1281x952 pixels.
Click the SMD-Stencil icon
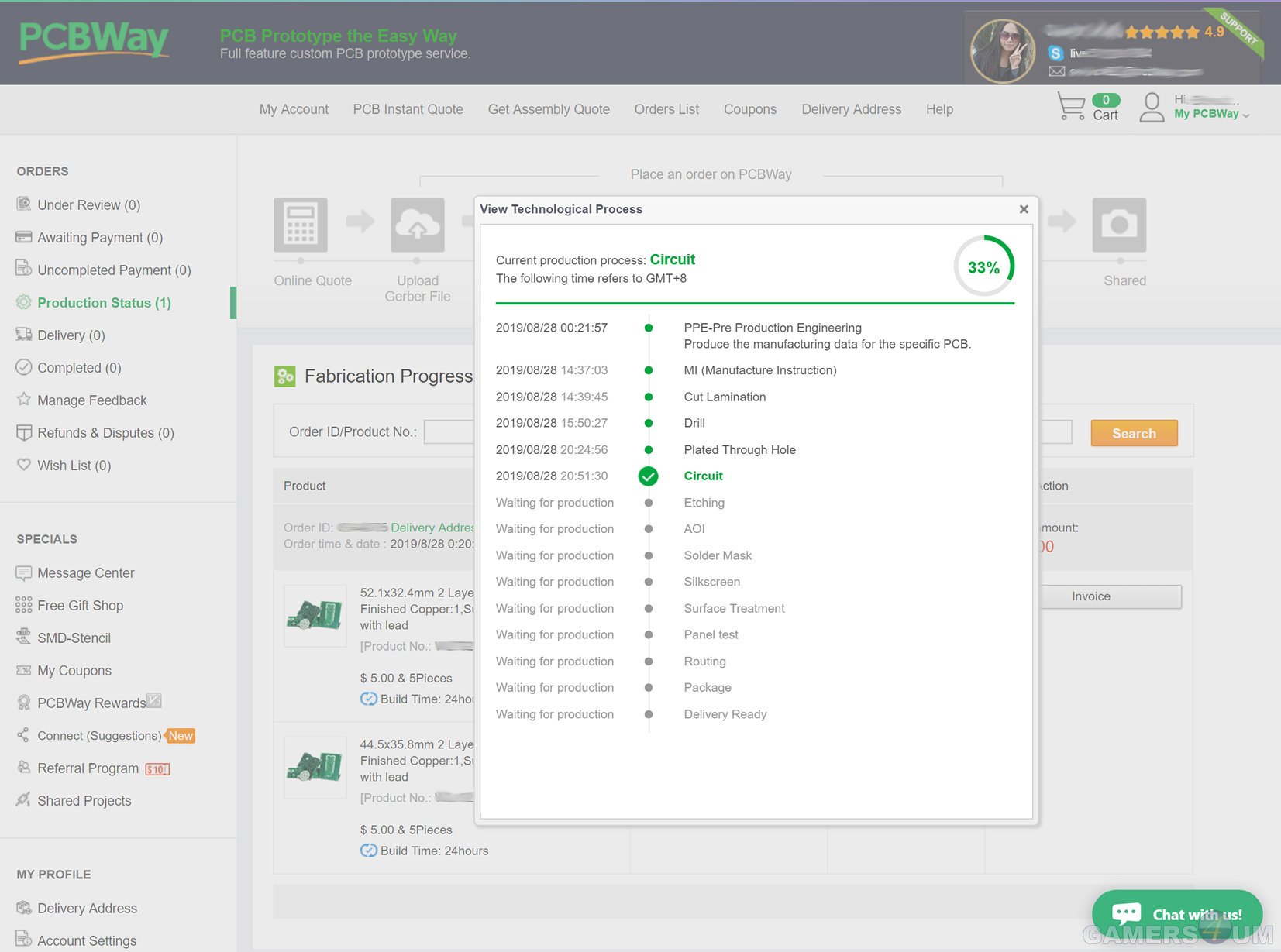click(24, 637)
